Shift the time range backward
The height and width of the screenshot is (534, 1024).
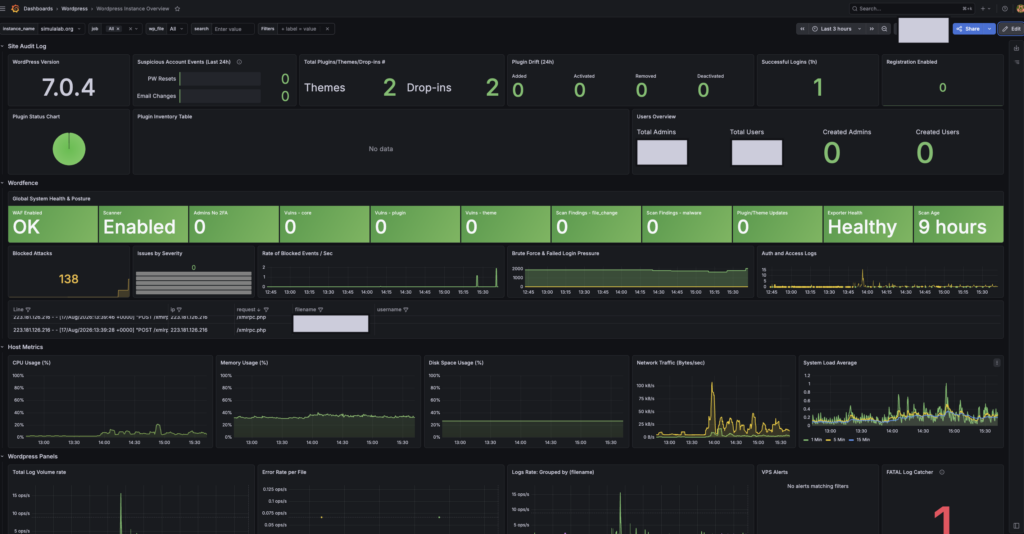pos(802,29)
